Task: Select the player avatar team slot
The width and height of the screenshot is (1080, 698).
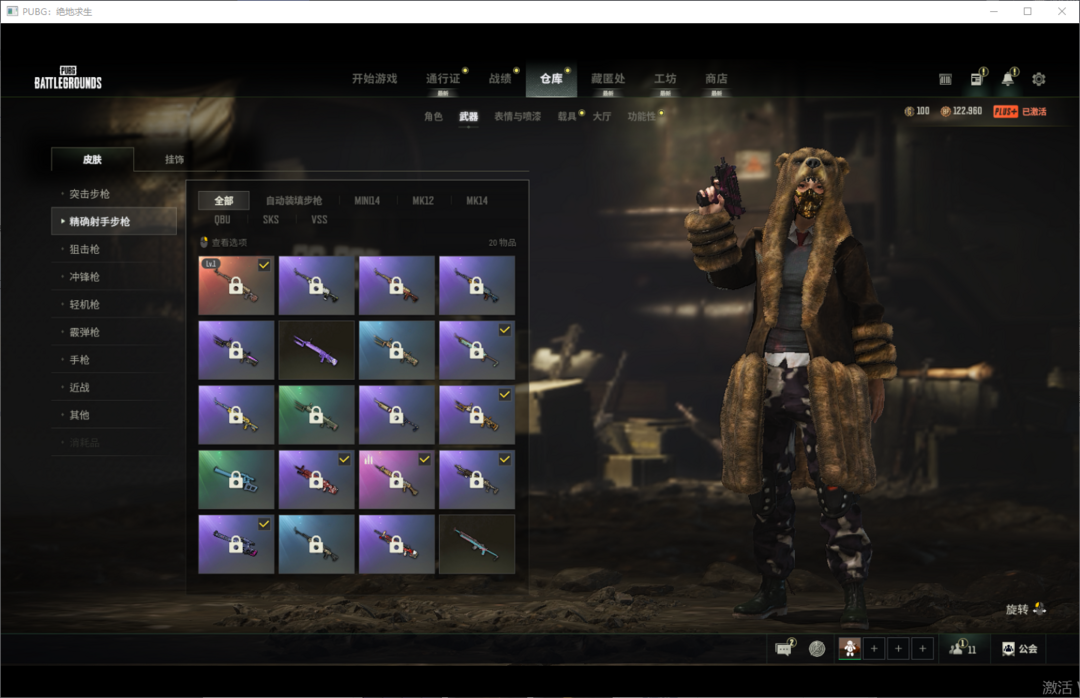Action: pyautogui.click(x=850, y=648)
